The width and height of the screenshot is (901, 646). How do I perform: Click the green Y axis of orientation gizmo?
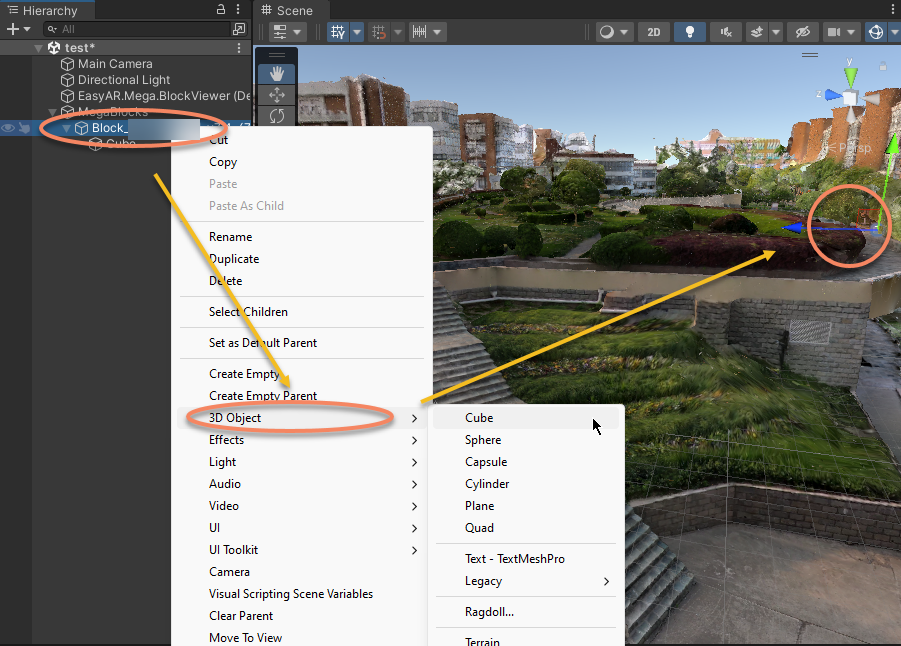[x=850, y=73]
